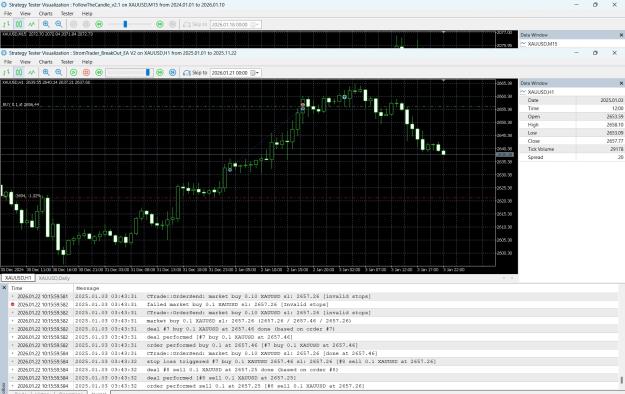Click the current price label on price axis
The height and width of the screenshot is (394, 625).
505,154
